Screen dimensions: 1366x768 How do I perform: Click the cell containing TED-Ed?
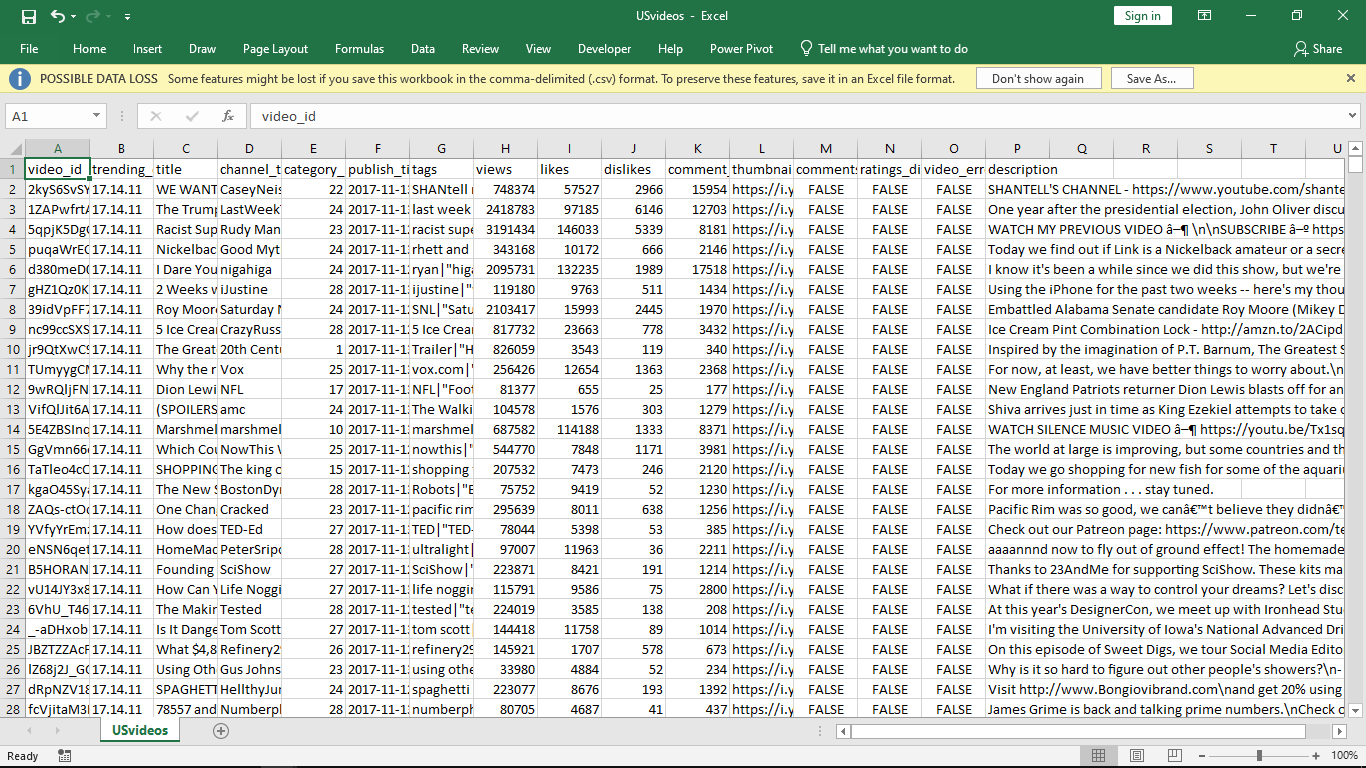pos(249,529)
